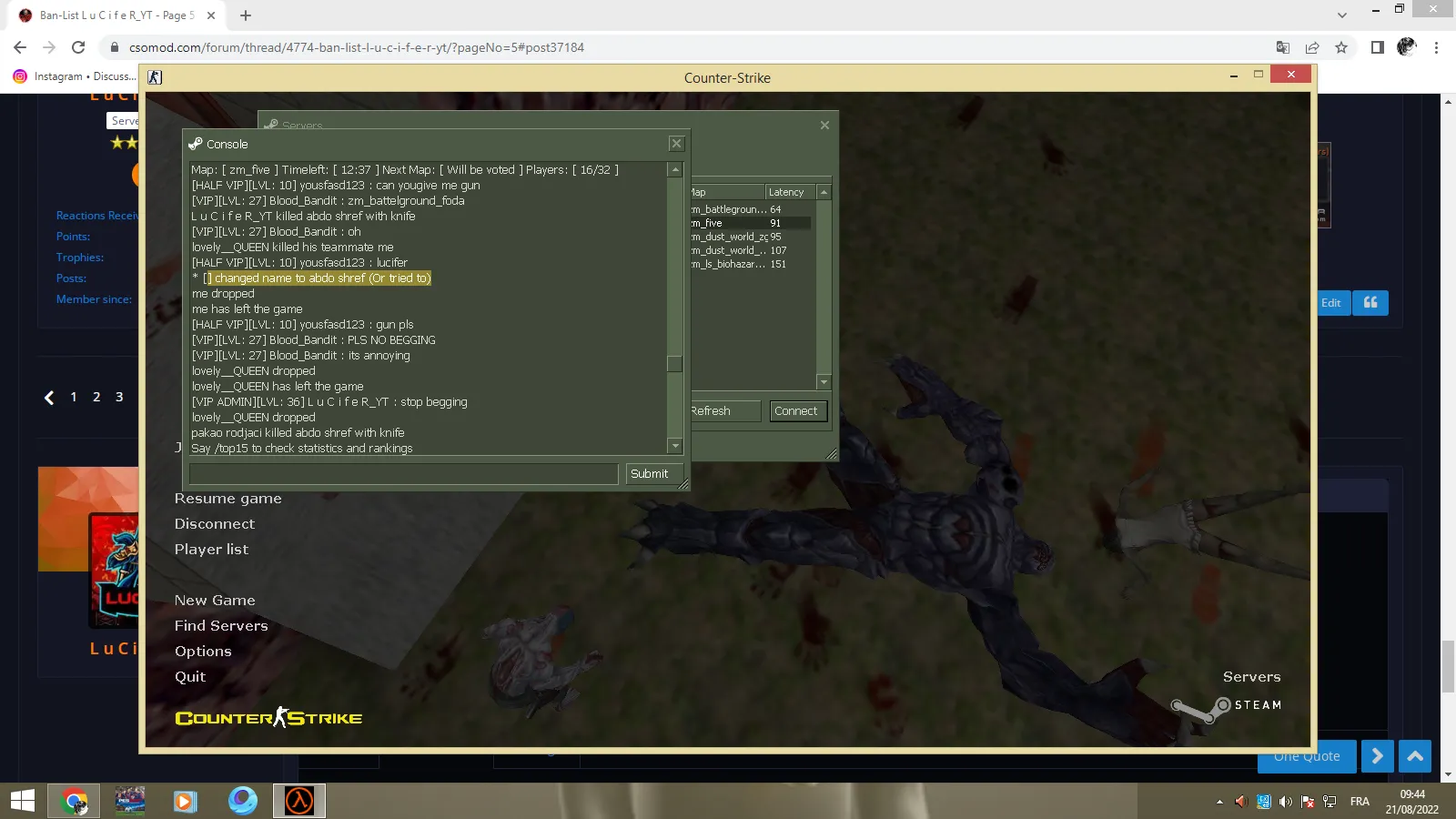
Task: Focus the console command input field
Action: [x=403, y=474]
